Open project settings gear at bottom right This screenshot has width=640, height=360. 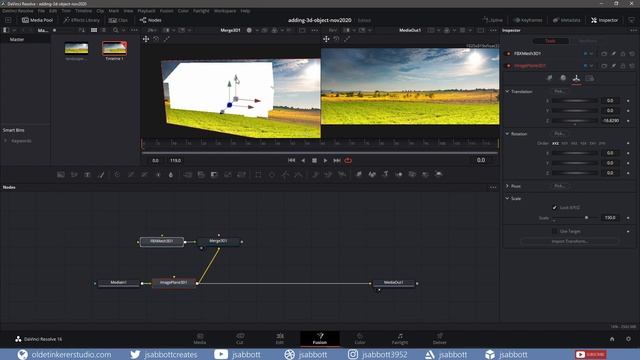[x=628, y=339]
